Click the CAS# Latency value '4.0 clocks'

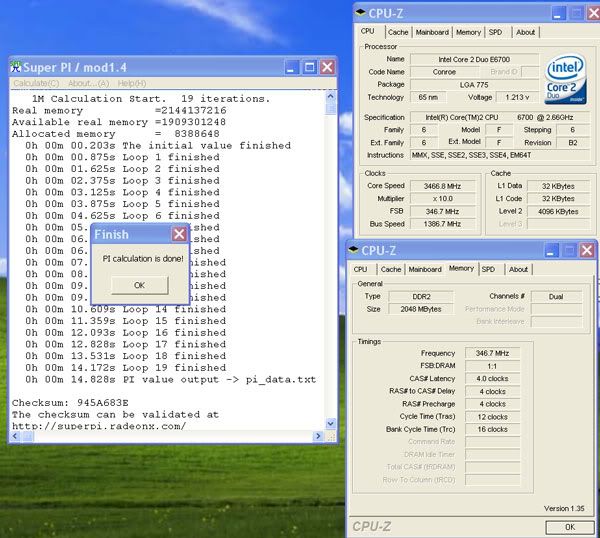tap(492, 379)
